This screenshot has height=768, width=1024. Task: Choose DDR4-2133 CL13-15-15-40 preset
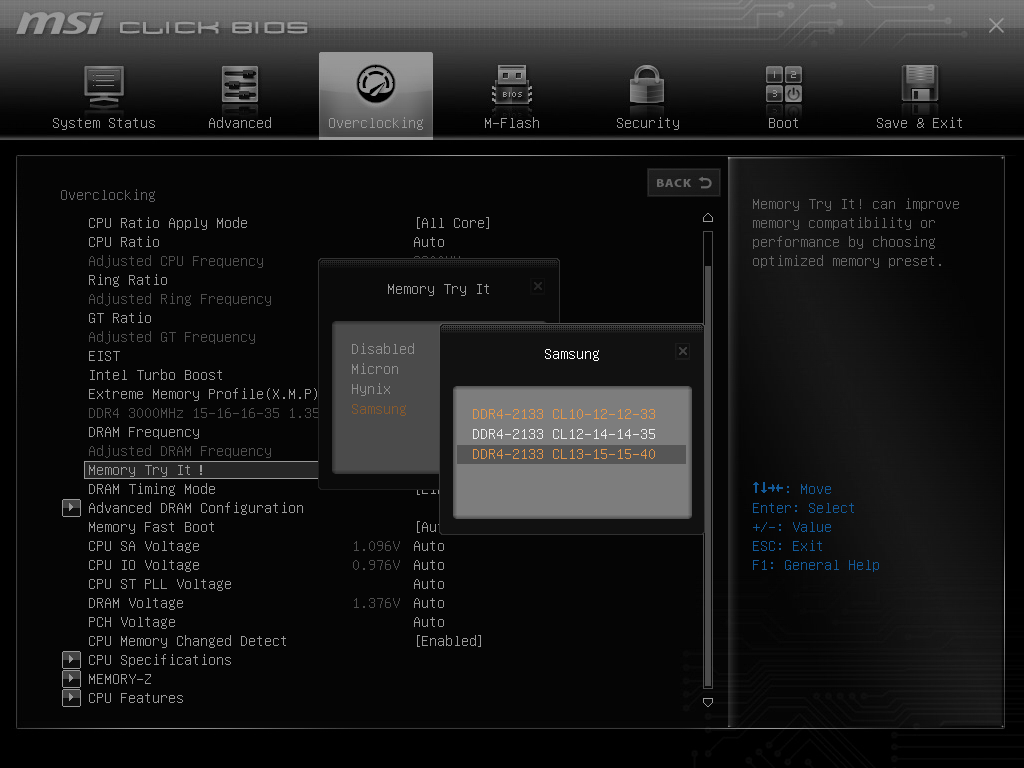click(x=571, y=455)
